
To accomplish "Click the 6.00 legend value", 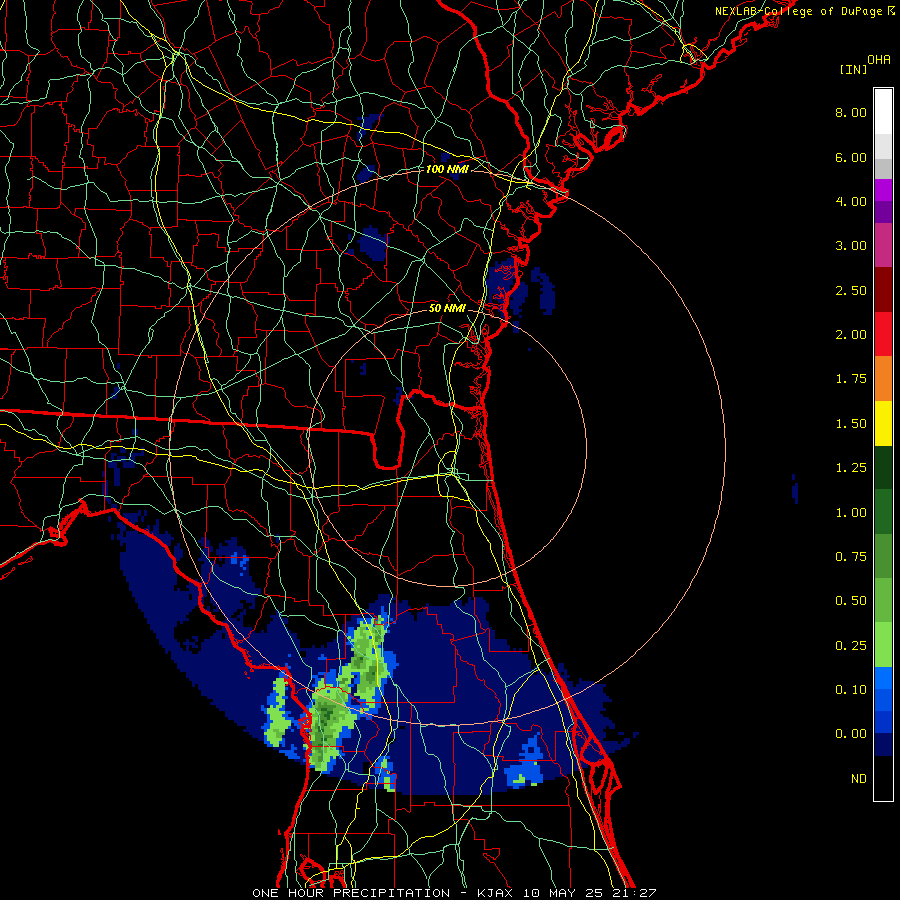I will 851,157.
